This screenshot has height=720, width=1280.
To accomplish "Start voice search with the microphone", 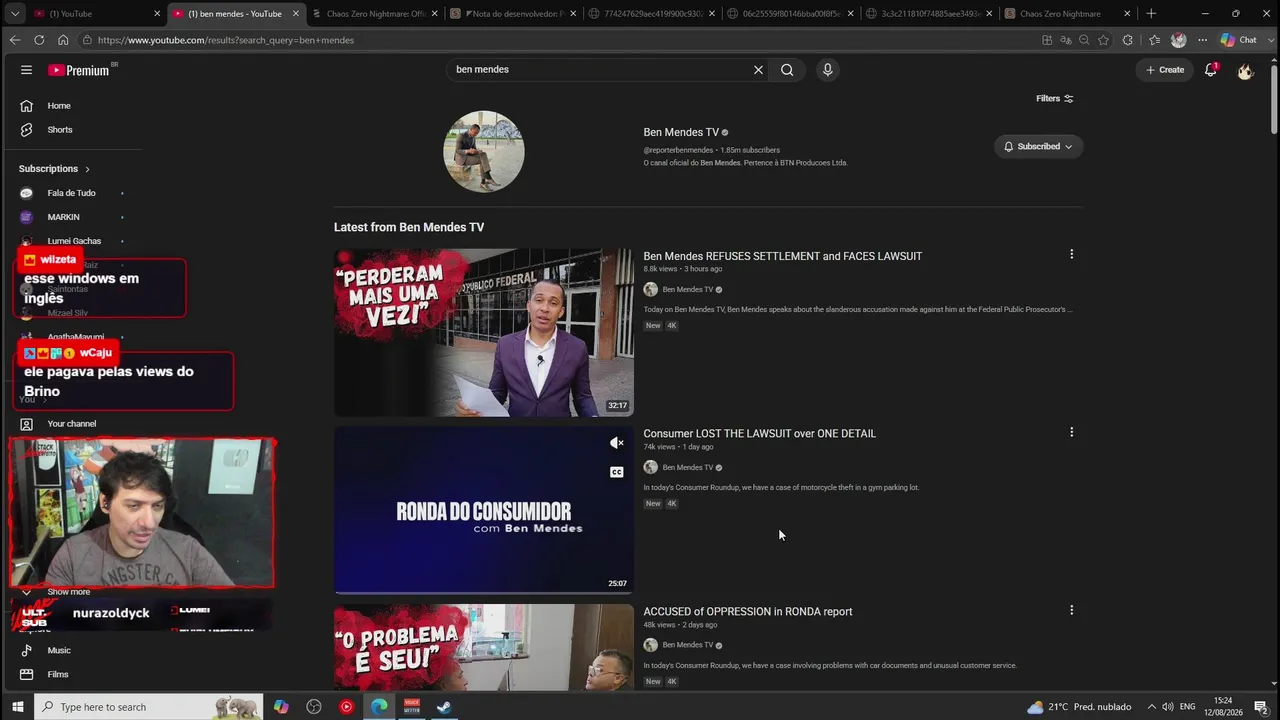I will [x=827, y=70].
